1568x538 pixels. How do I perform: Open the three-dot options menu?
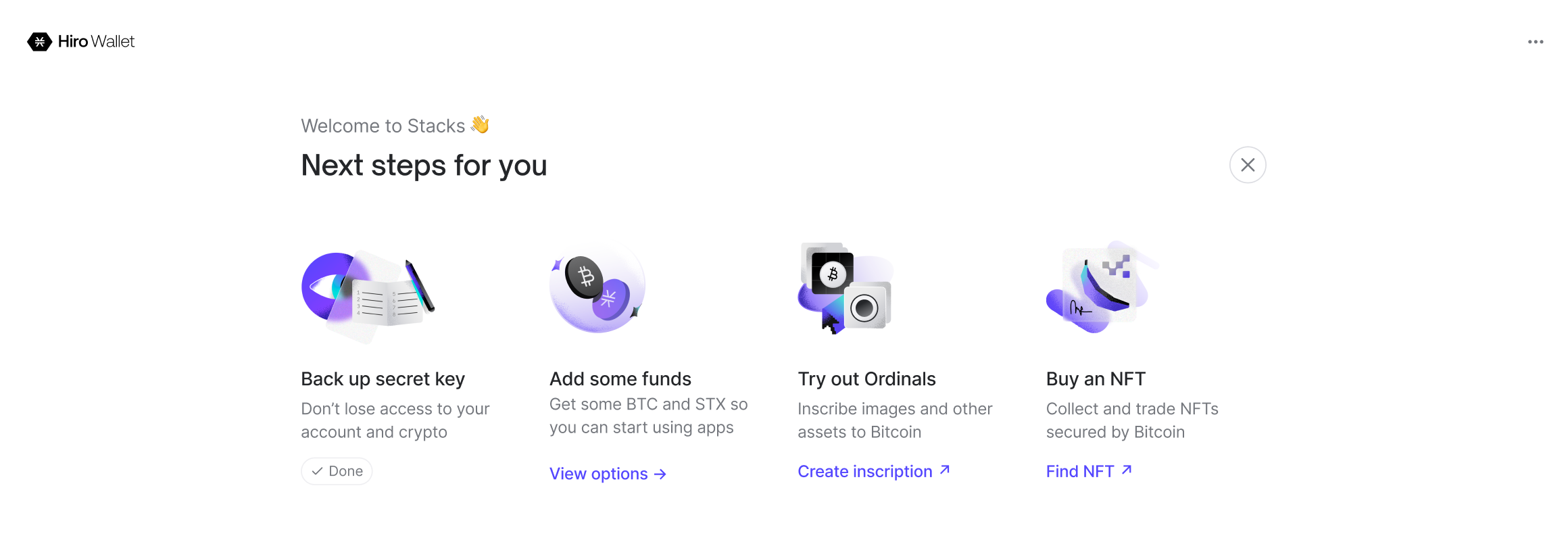[1536, 41]
